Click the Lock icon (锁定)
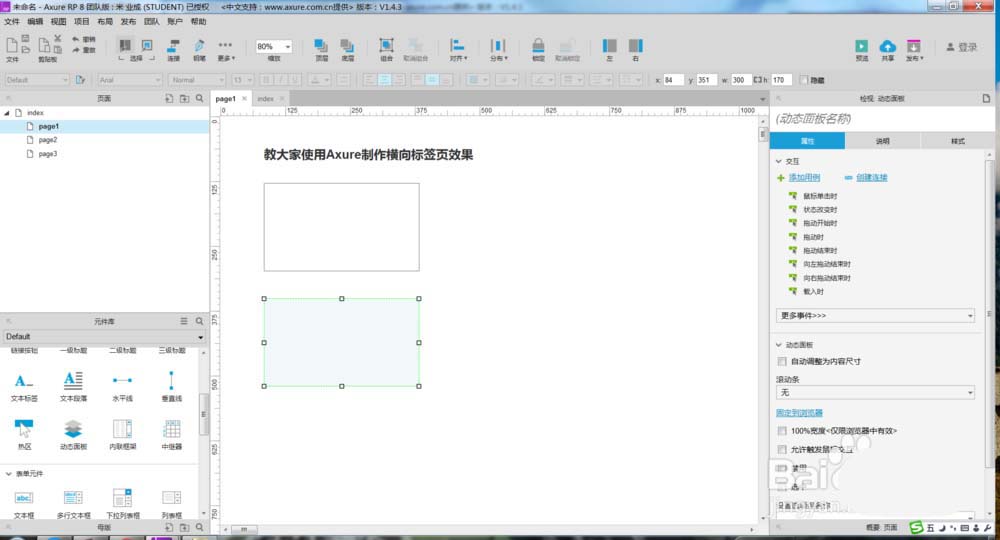This screenshot has height=540, width=1000. coord(538,46)
